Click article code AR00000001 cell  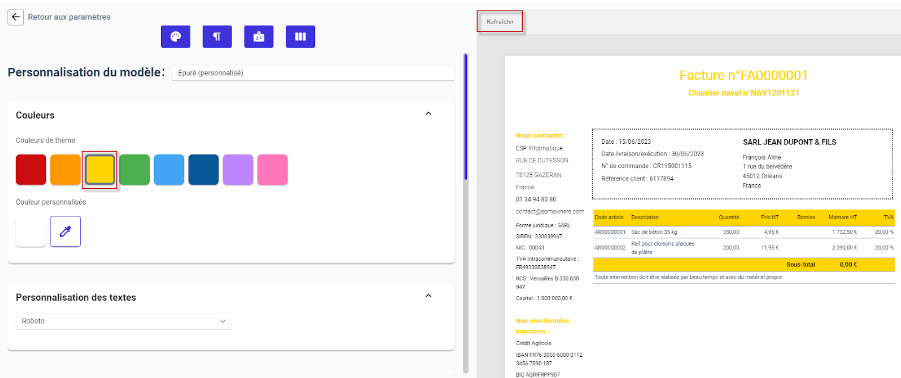click(x=610, y=232)
